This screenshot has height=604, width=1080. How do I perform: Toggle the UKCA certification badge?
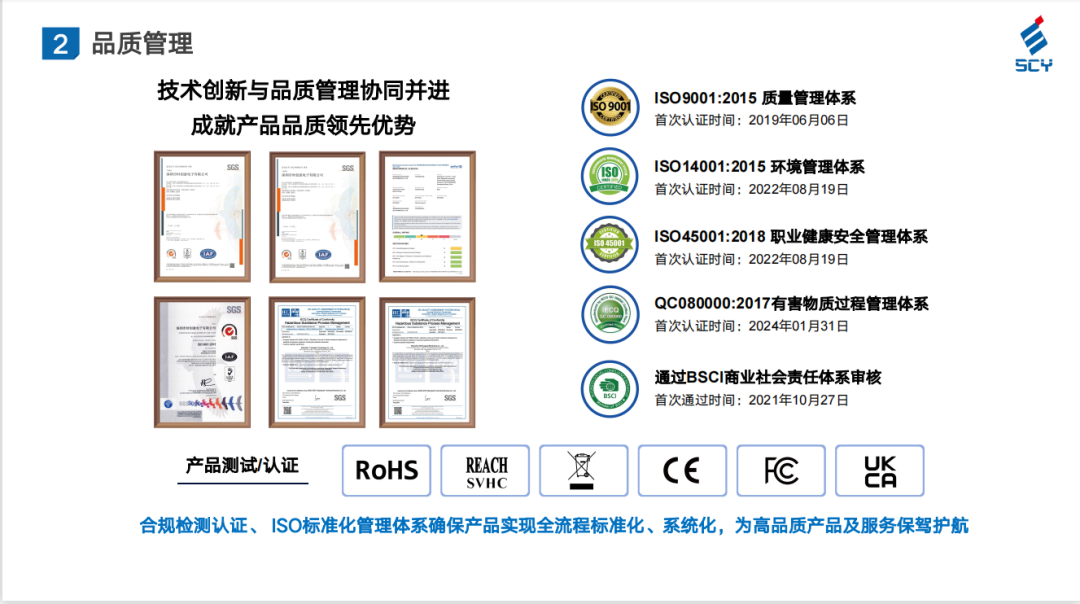point(880,470)
